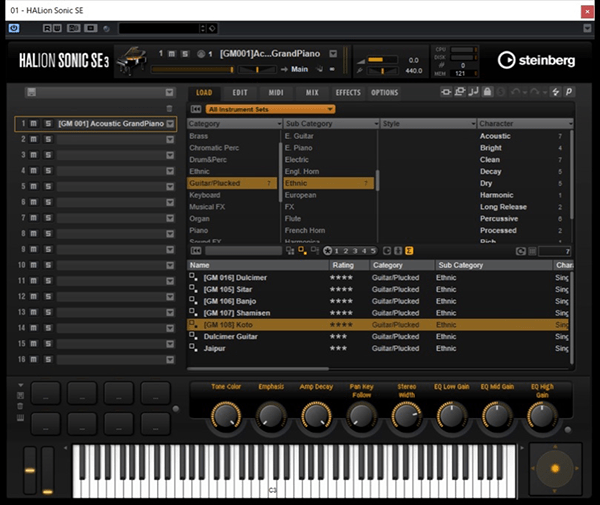Mute slot 5
The height and width of the screenshot is (505, 600).
click(x=34, y=186)
